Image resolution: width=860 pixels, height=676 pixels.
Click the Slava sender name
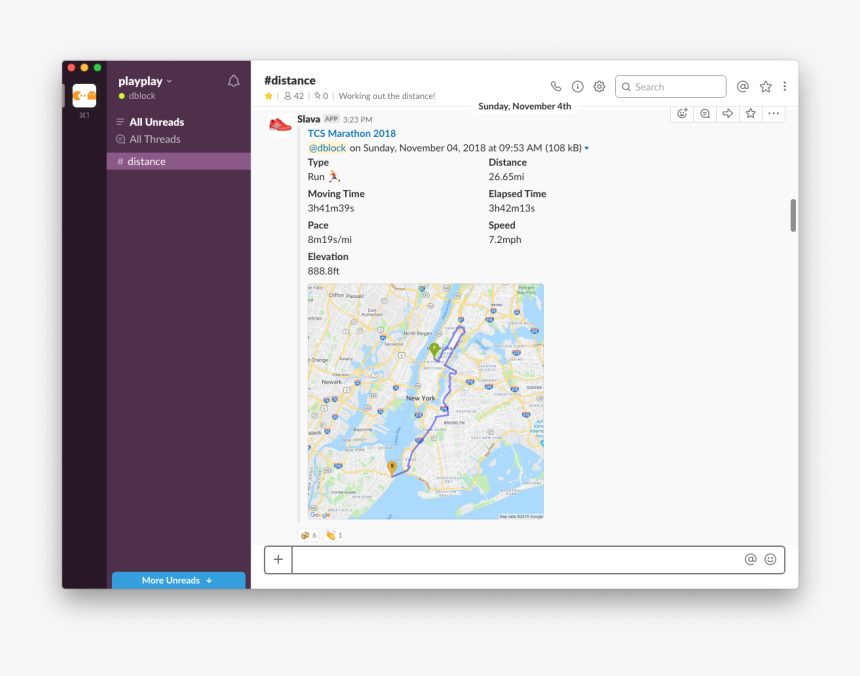308,119
